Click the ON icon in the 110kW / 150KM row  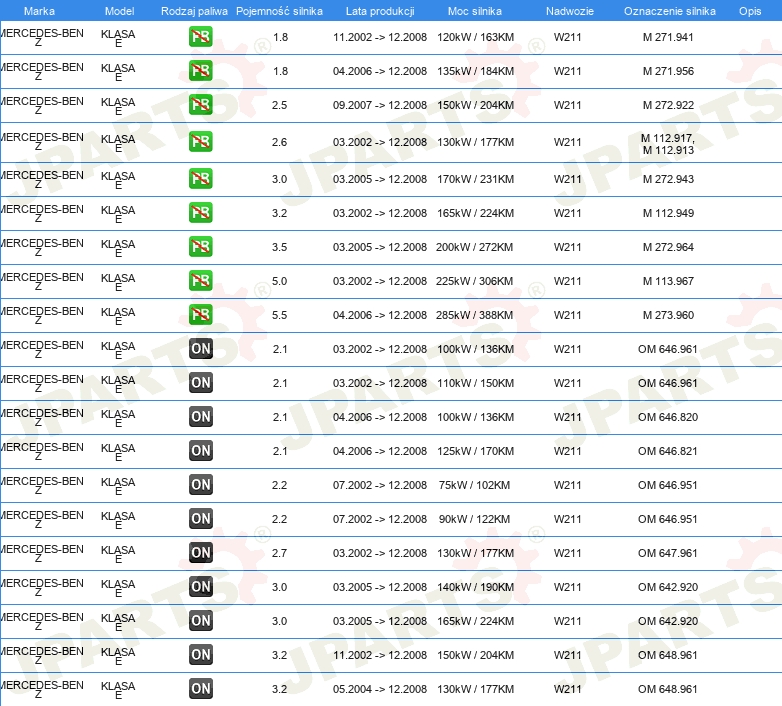tap(201, 383)
